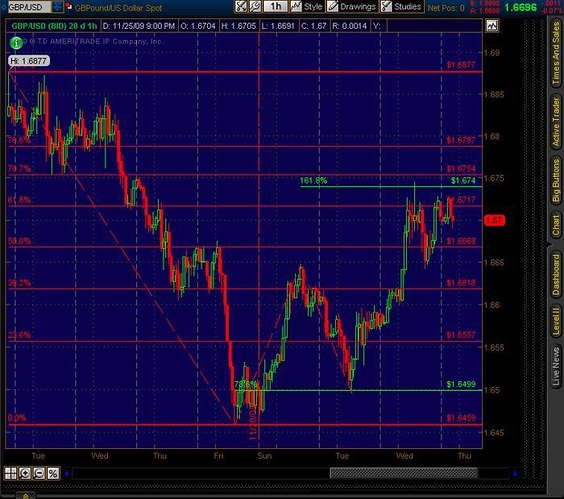
Task: Click the $1.6499 green level label
Action: pos(461,384)
